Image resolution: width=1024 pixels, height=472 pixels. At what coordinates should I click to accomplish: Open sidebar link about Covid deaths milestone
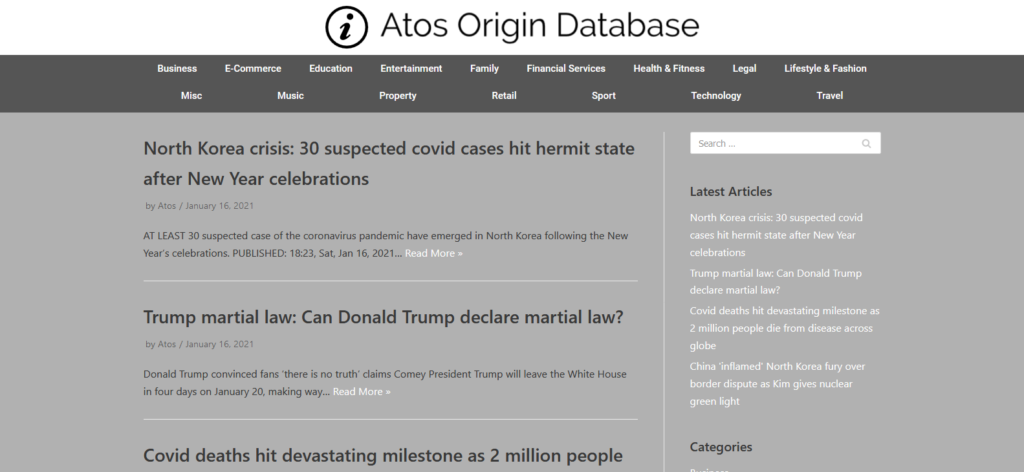[784, 328]
